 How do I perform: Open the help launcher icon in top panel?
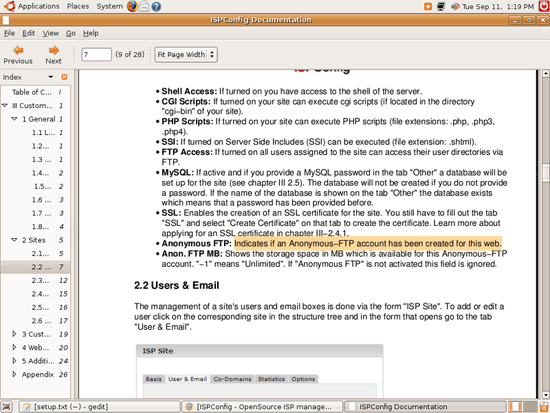click(156, 6)
